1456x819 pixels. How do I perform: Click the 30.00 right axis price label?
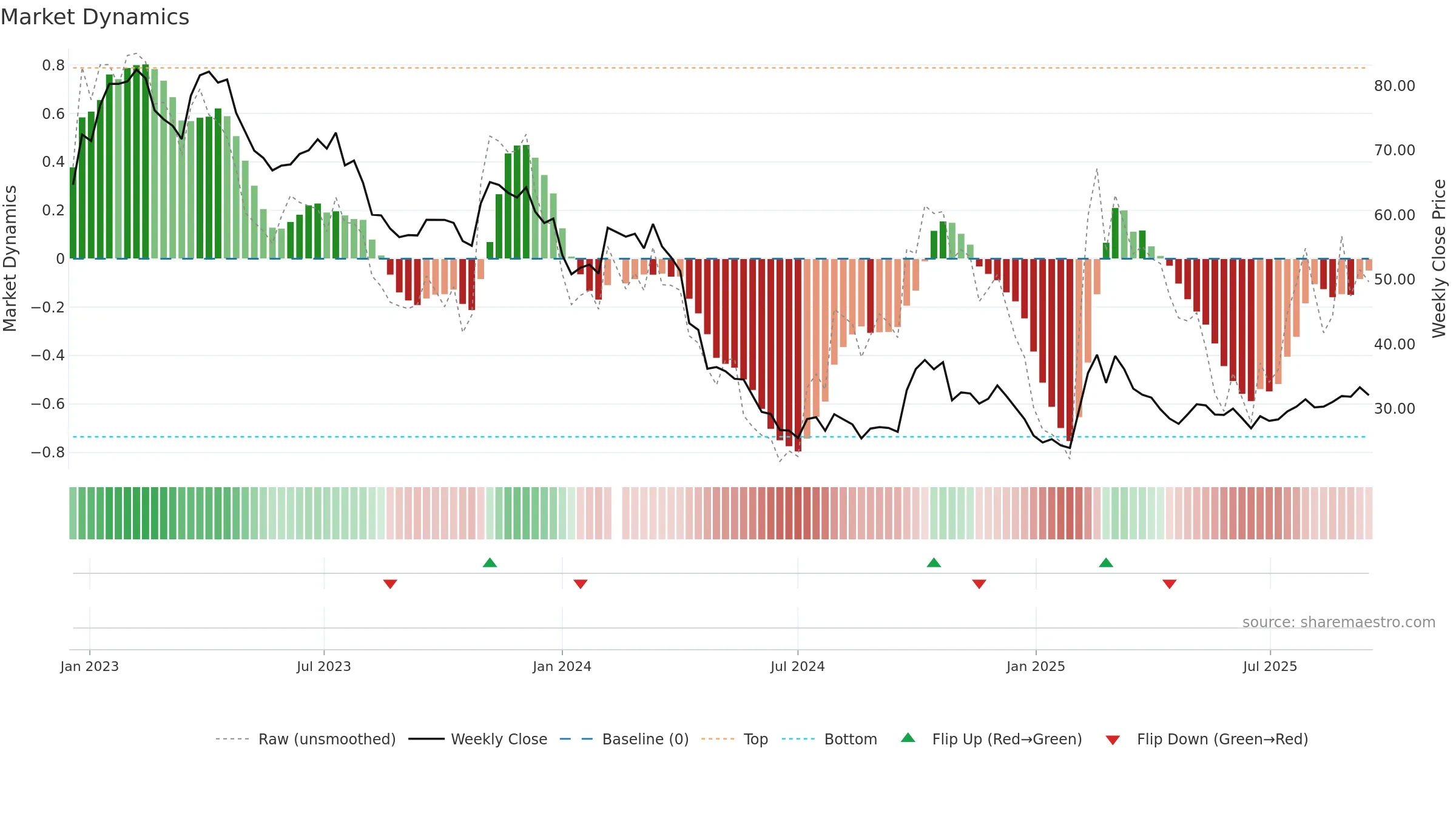[1395, 408]
